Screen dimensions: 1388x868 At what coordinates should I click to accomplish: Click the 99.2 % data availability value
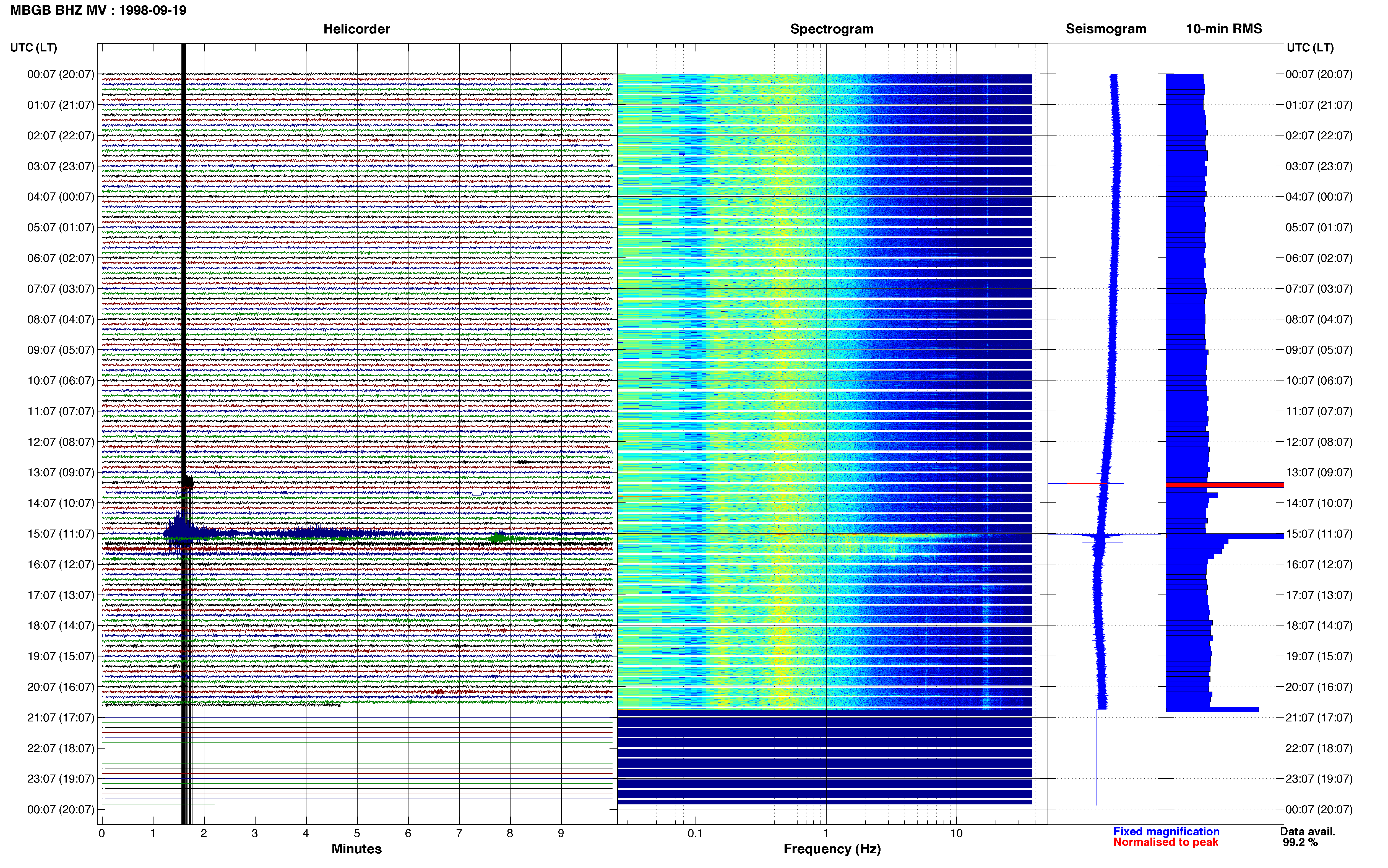(x=1300, y=843)
